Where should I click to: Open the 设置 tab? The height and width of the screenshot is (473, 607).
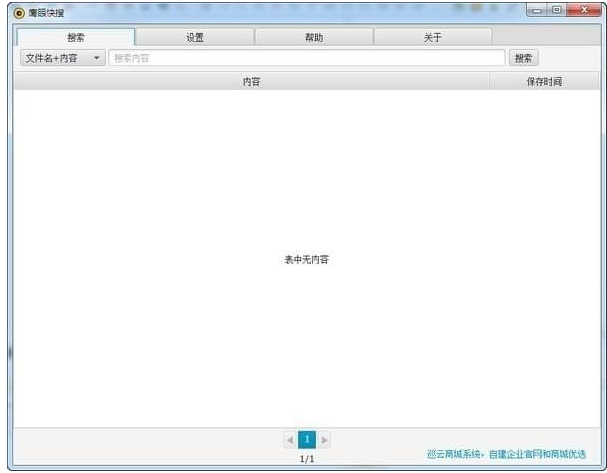[x=194, y=37]
